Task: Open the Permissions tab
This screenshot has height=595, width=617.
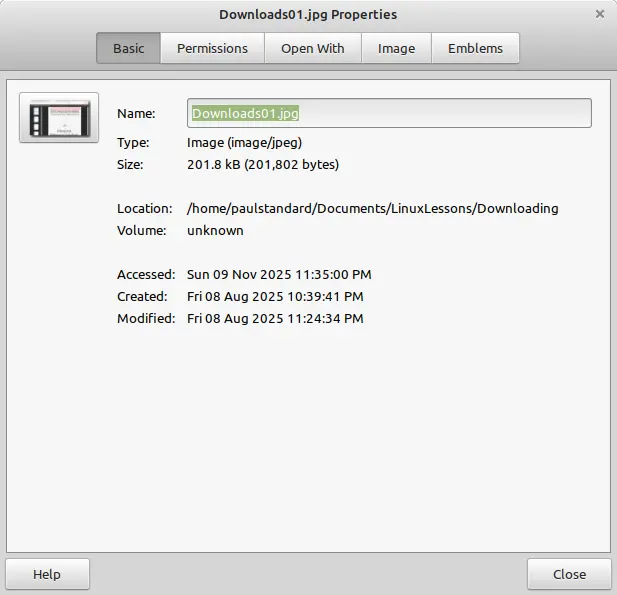Action: click(x=212, y=48)
